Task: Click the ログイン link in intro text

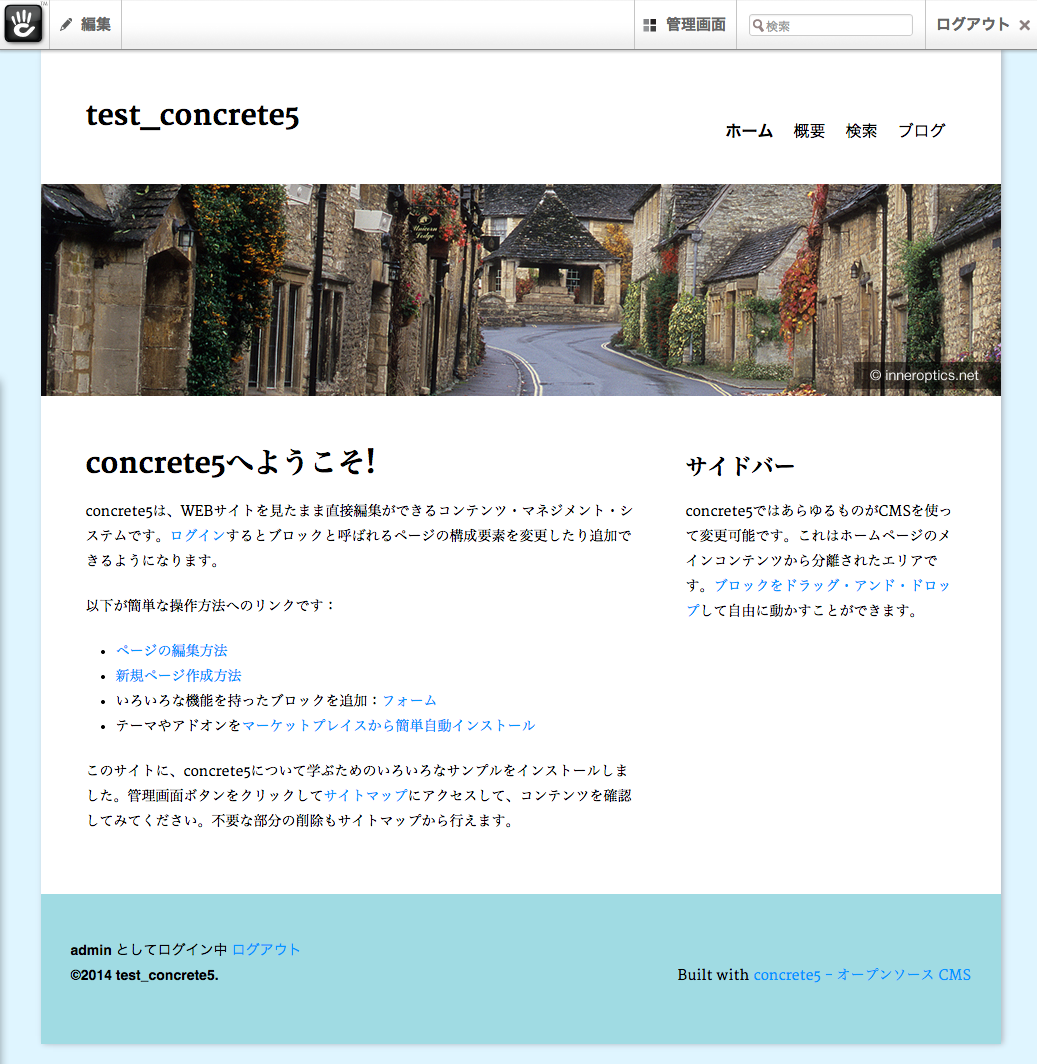Action: pos(197,535)
